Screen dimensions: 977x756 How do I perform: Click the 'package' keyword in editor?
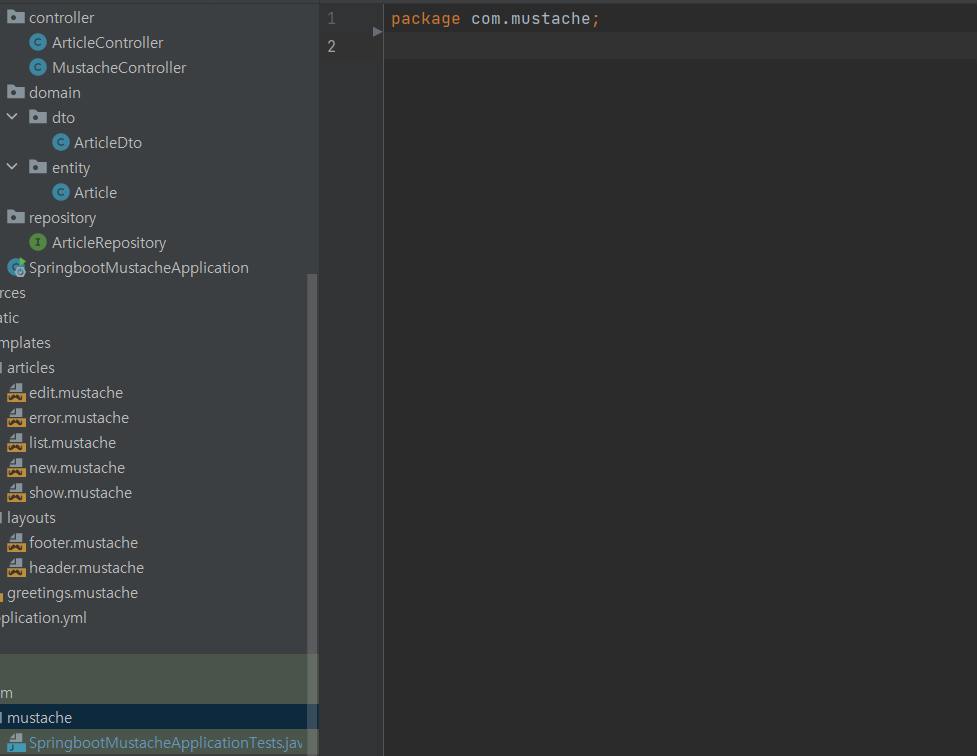tap(426, 19)
